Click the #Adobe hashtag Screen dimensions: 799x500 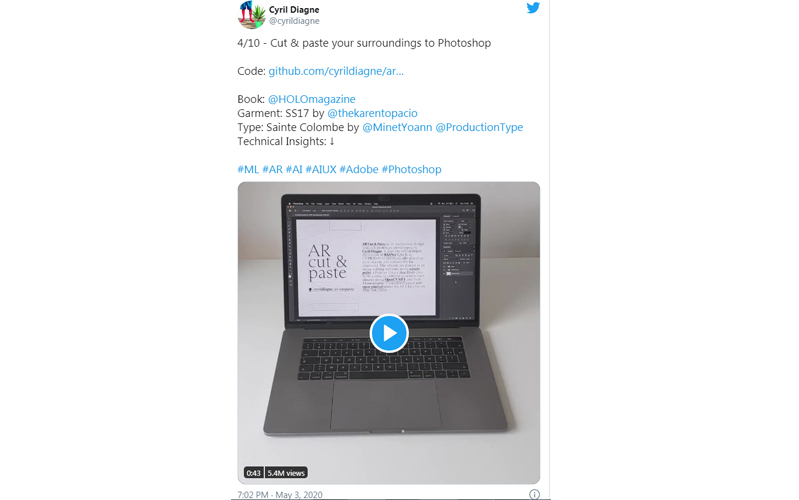[x=359, y=169]
